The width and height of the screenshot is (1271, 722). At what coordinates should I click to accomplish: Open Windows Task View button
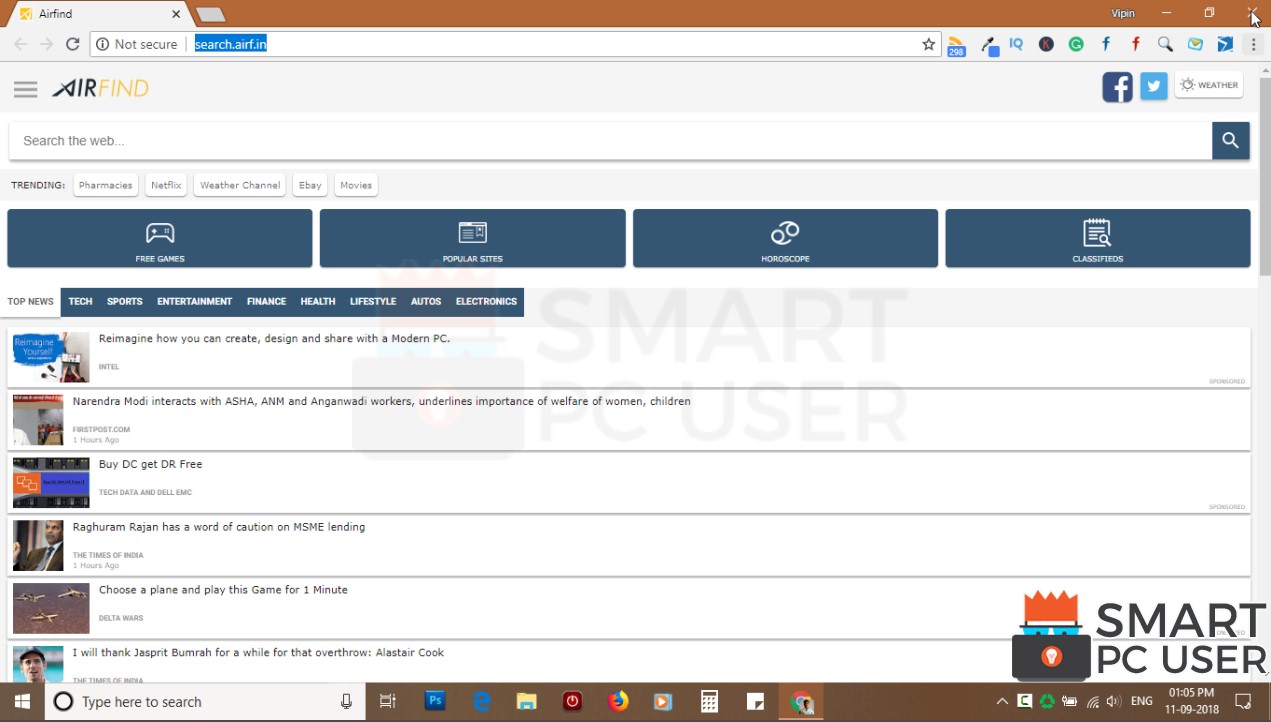point(388,701)
